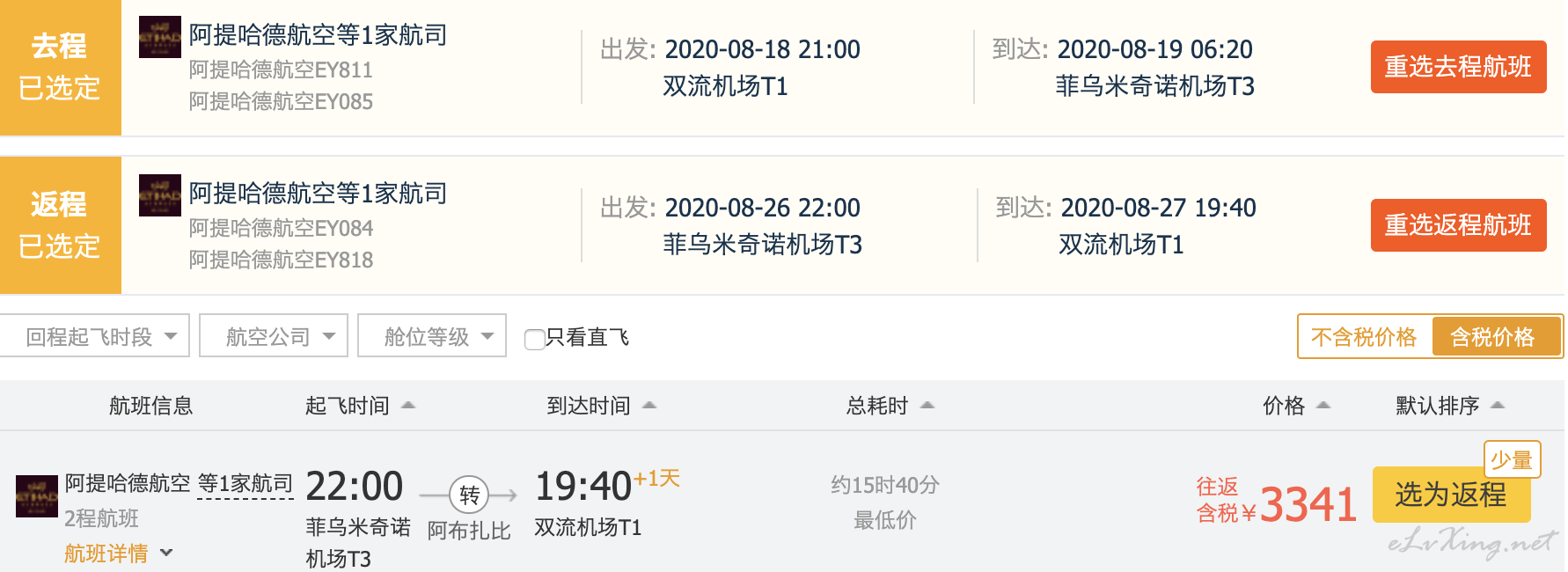This screenshot has height=572, width=1568.
Task: Click Etihad logo in outbound flight row
Action: 159,37
